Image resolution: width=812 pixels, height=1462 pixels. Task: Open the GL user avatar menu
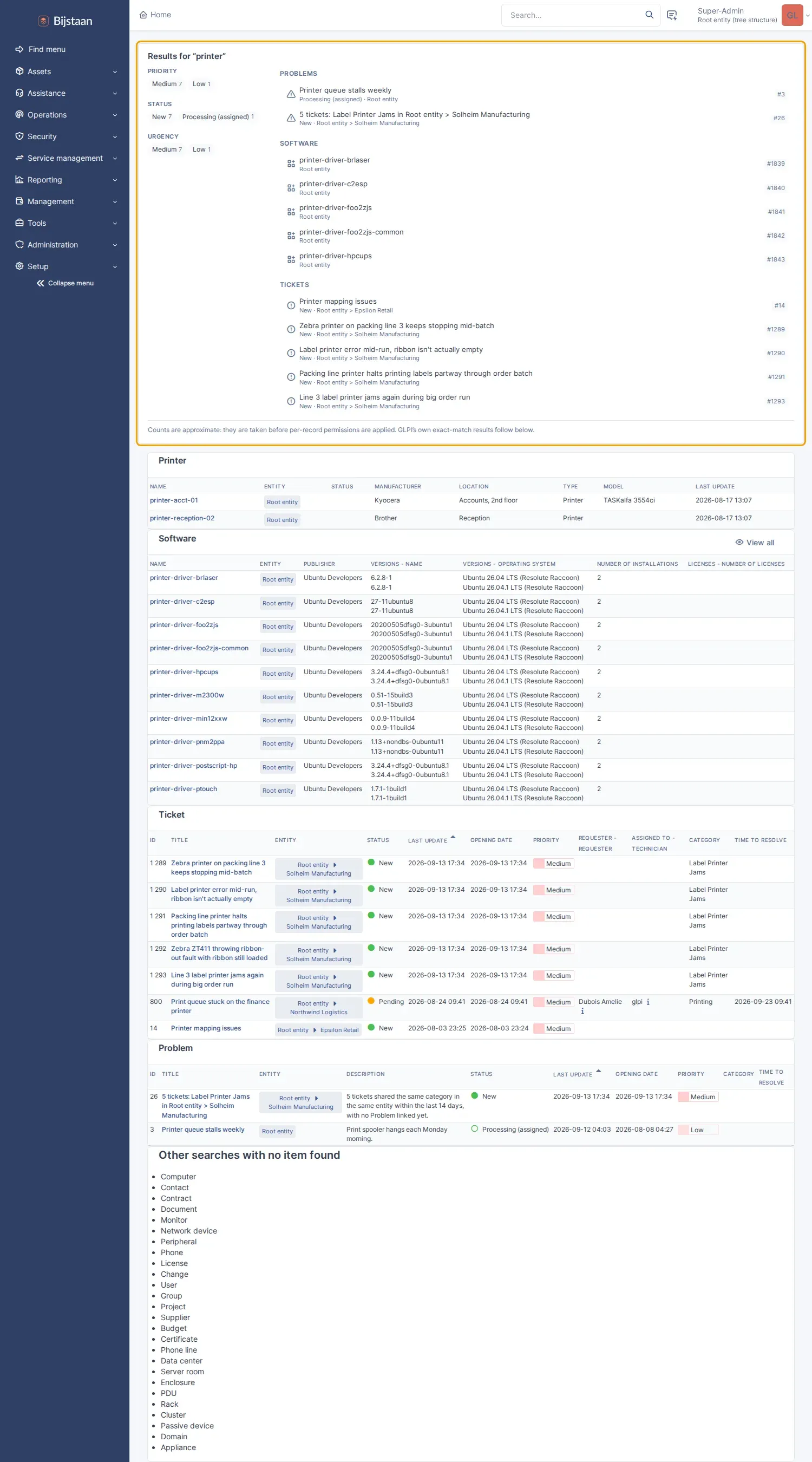coord(791,15)
